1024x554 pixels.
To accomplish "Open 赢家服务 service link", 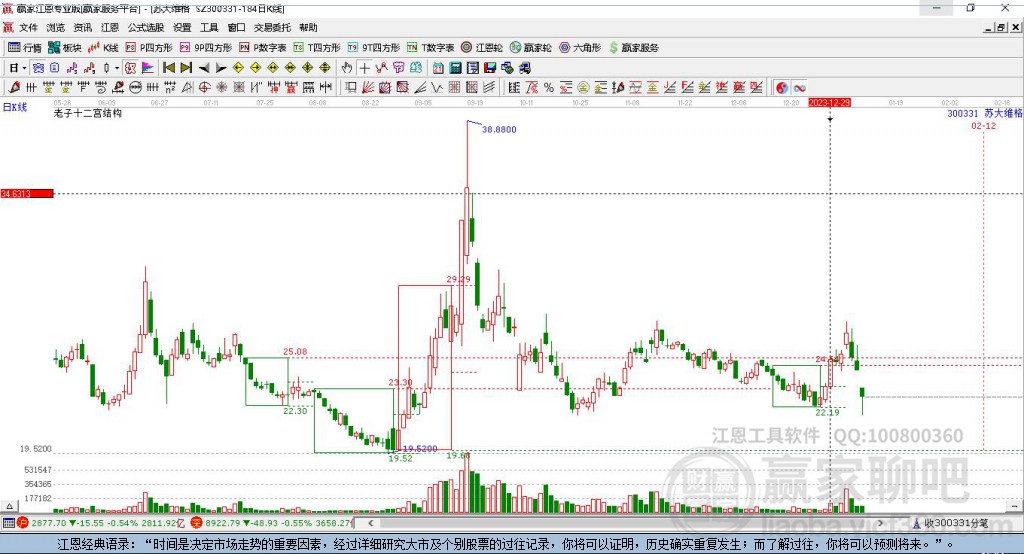I will [633, 48].
